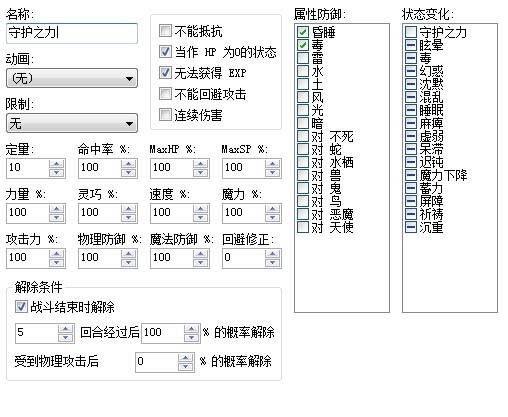This screenshot has width=508, height=417.
Task: Check 暗 element defense
Action: point(303,123)
